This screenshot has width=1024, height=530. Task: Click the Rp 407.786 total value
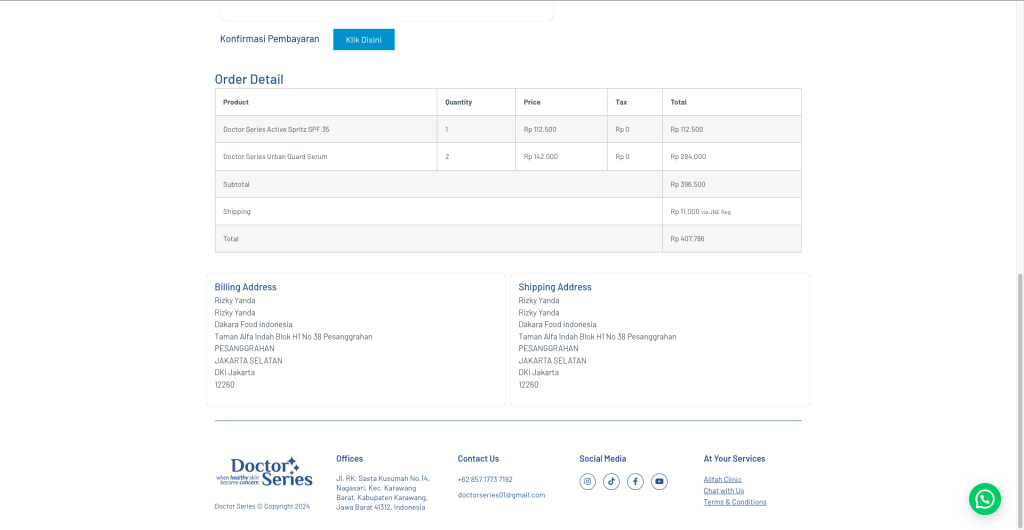(x=687, y=239)
